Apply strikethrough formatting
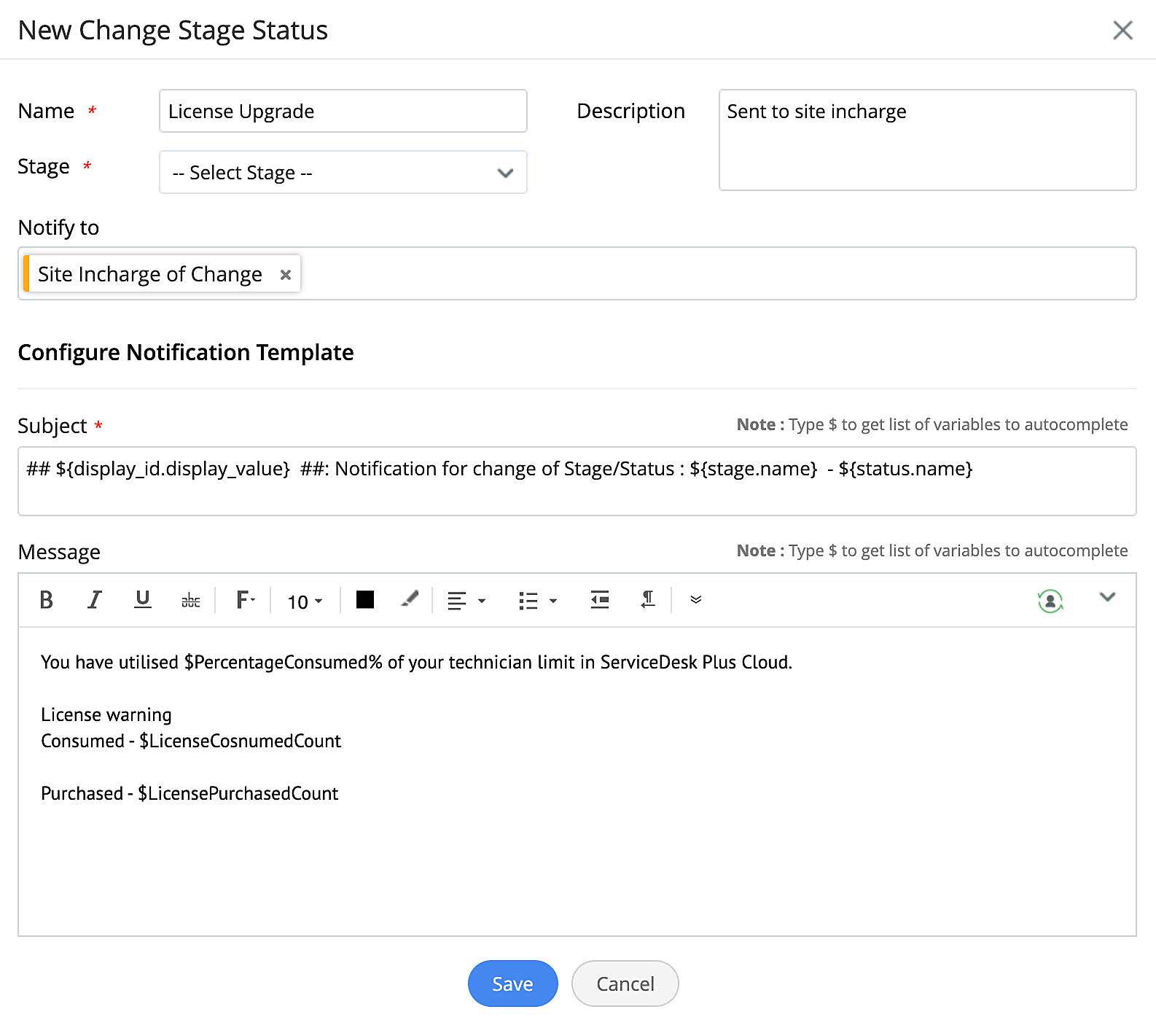 (x=190, y=600)
